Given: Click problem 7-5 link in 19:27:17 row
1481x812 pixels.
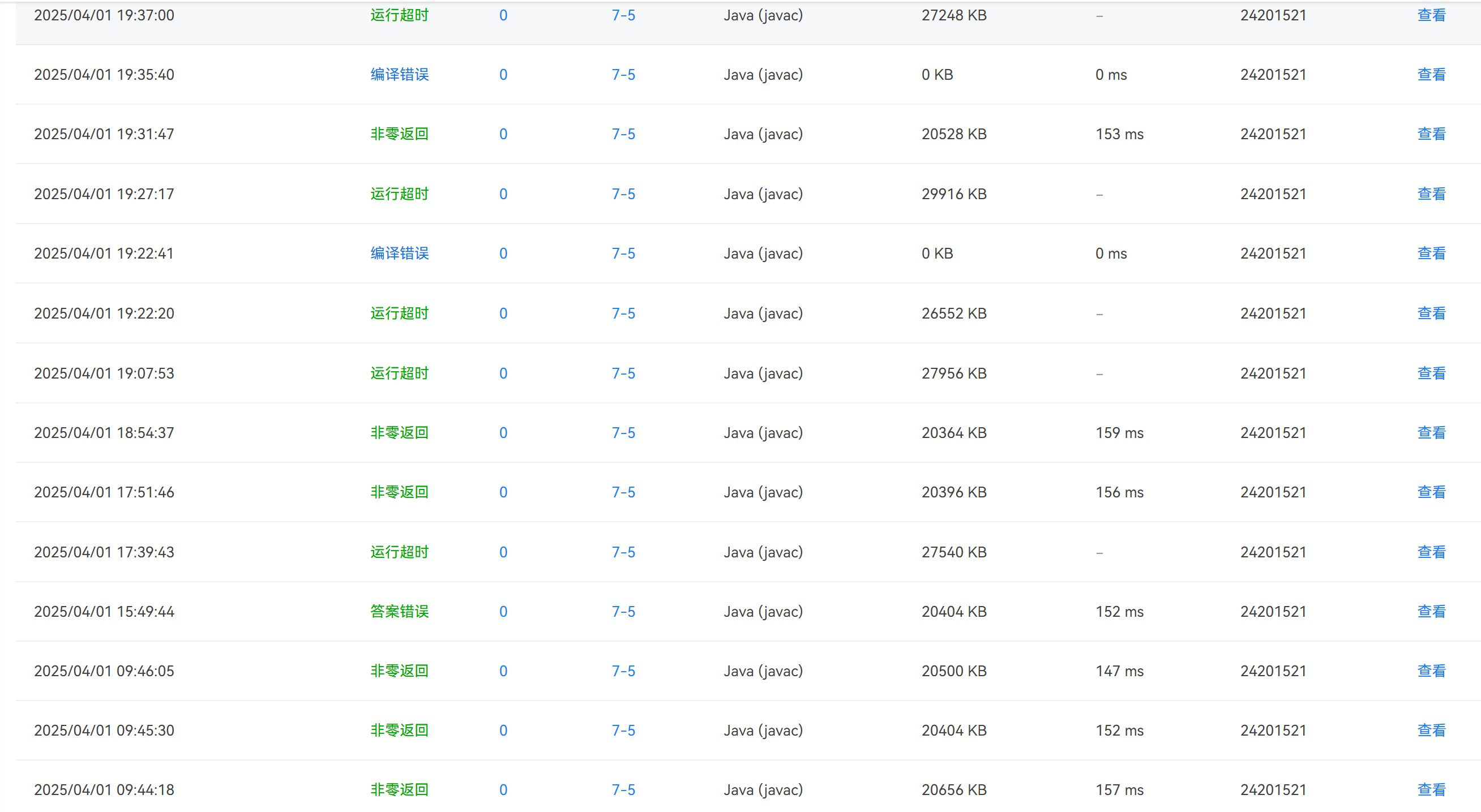Looking at the screenshot, I should pyautogui.click(x=623, y=194).
